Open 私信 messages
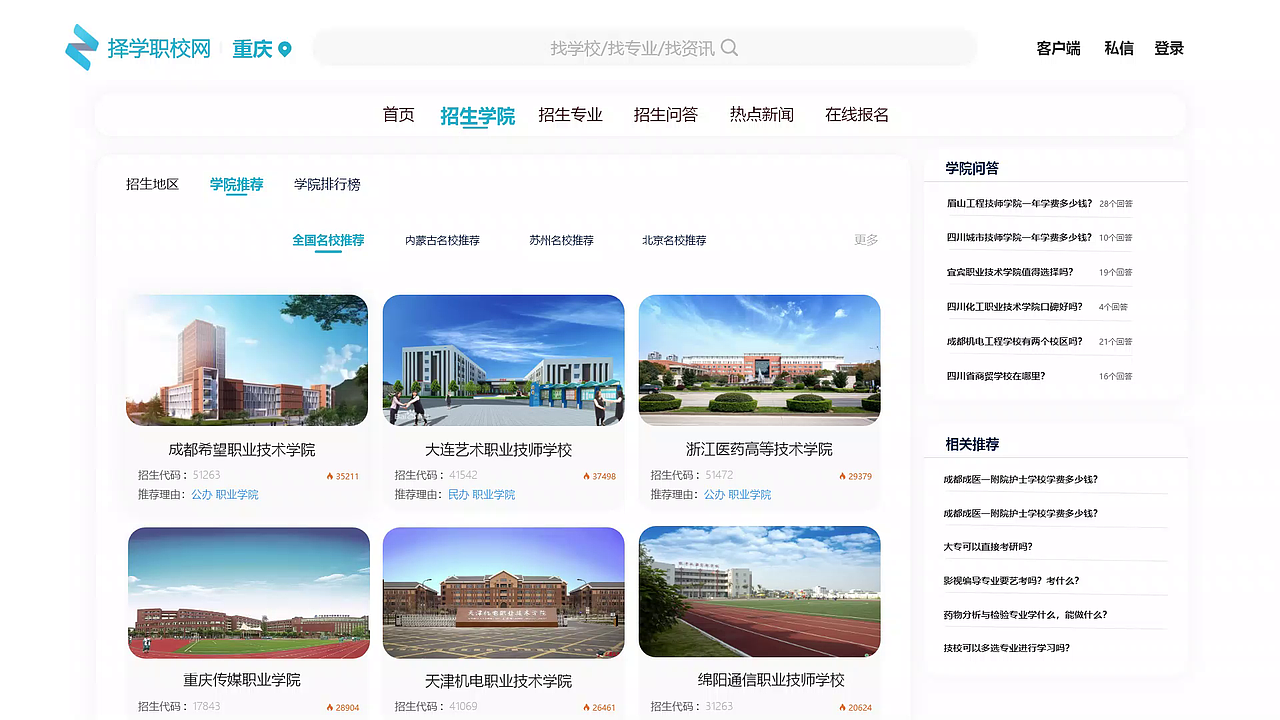Viewport: 1280px width, 720px height. (x=1119, y=47)
